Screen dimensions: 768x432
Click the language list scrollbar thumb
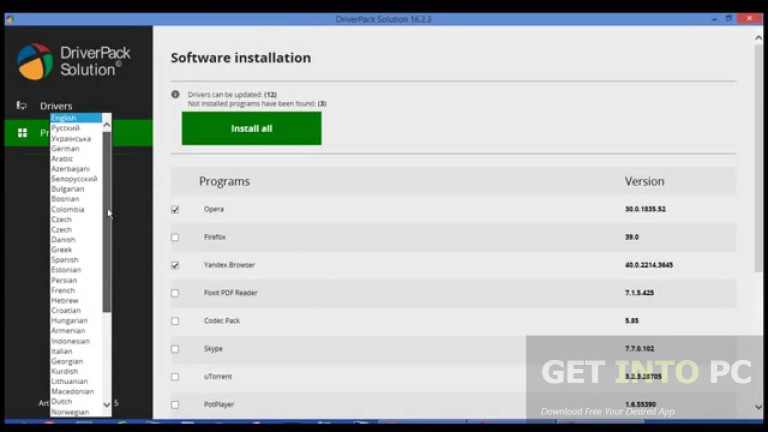pyautogui.click(x=107, y=221)
